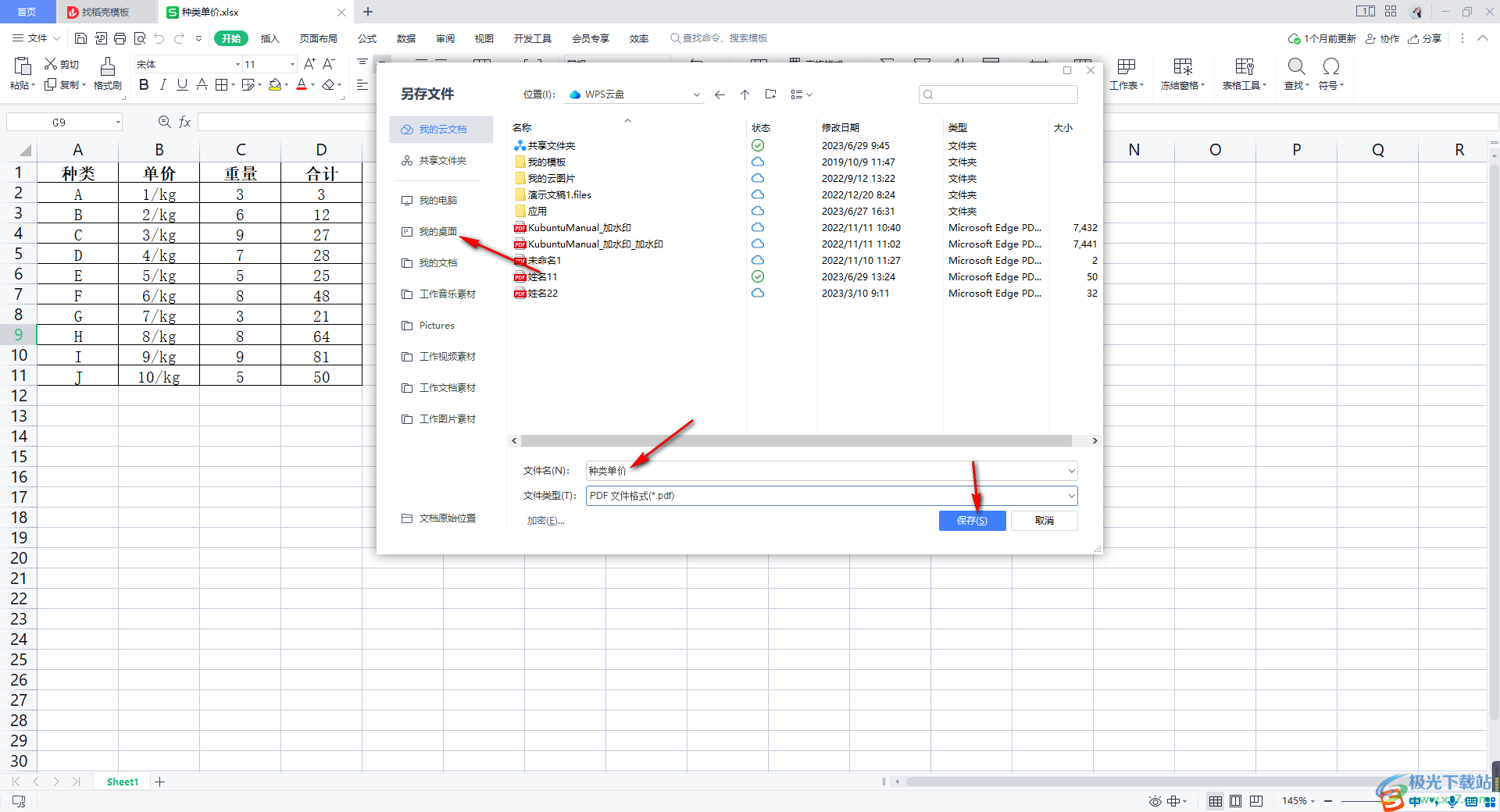Select 共享文件夹 in dialog sidebar
Image resolution: width=1500 pixels, height=812 pixels.
click(x=441, y=161)
